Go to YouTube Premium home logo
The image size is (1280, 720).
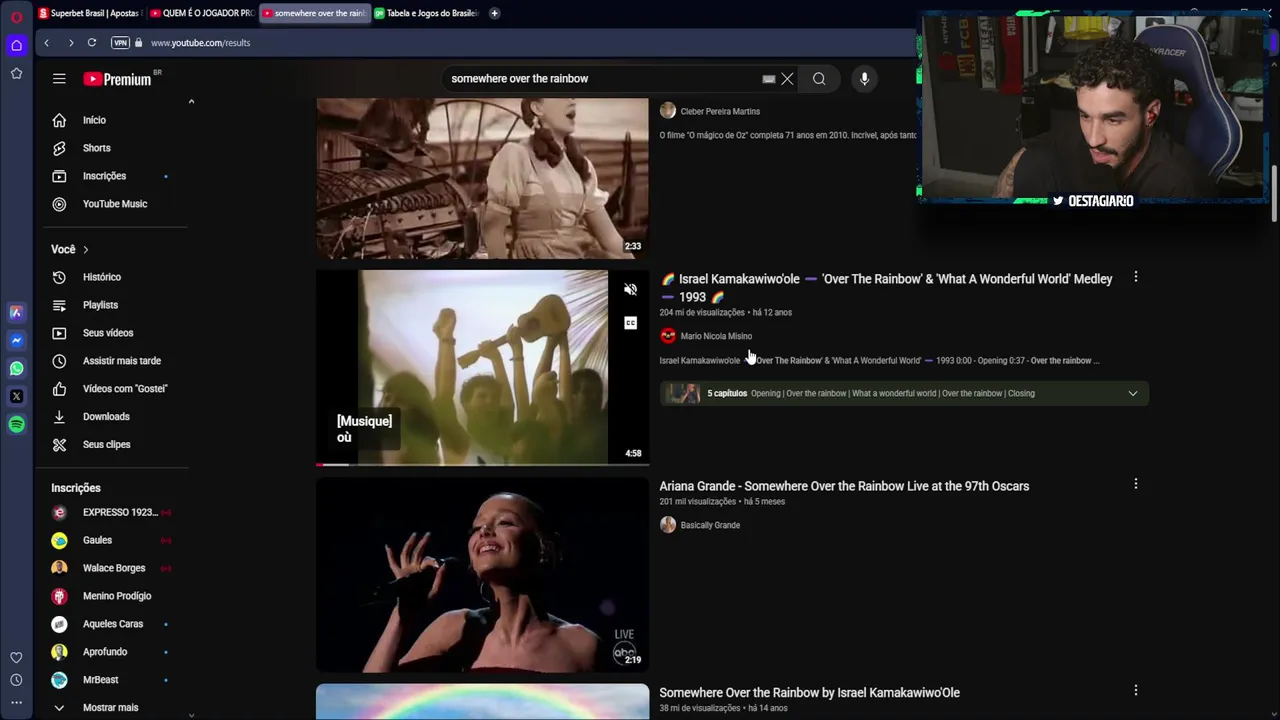tap(118, 79)
